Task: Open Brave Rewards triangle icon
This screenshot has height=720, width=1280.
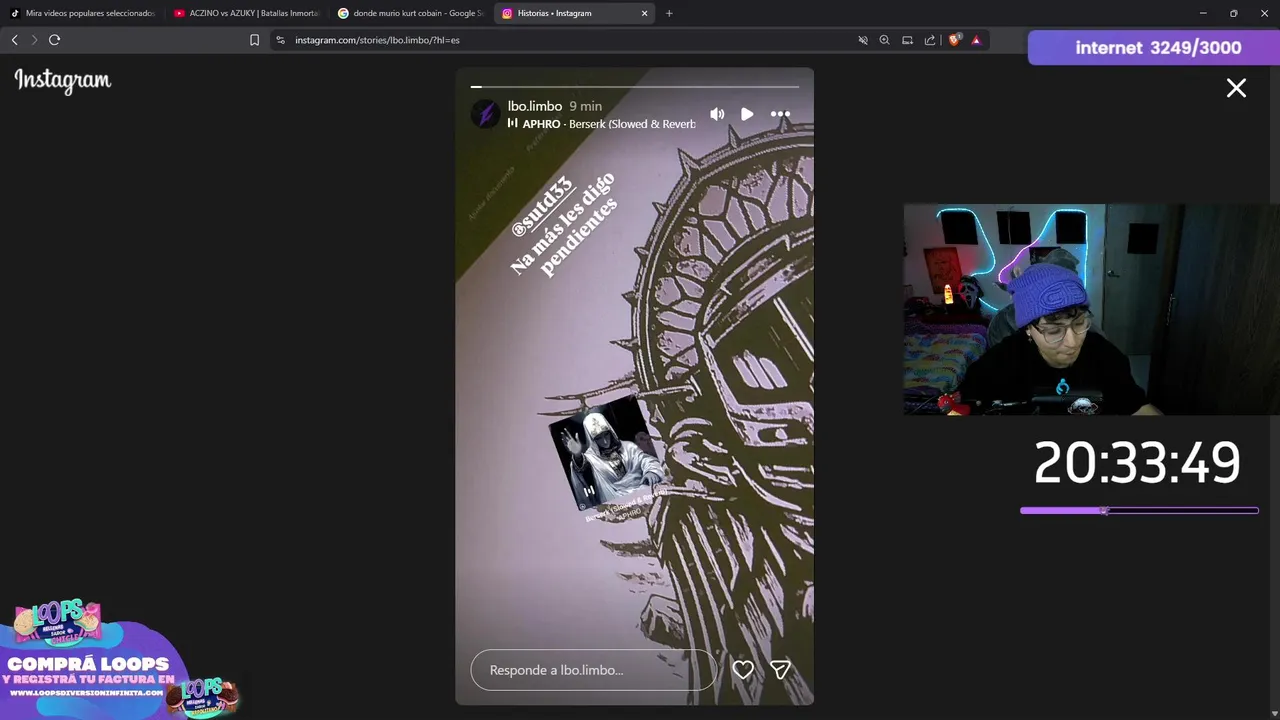Action: pos(976,40)
